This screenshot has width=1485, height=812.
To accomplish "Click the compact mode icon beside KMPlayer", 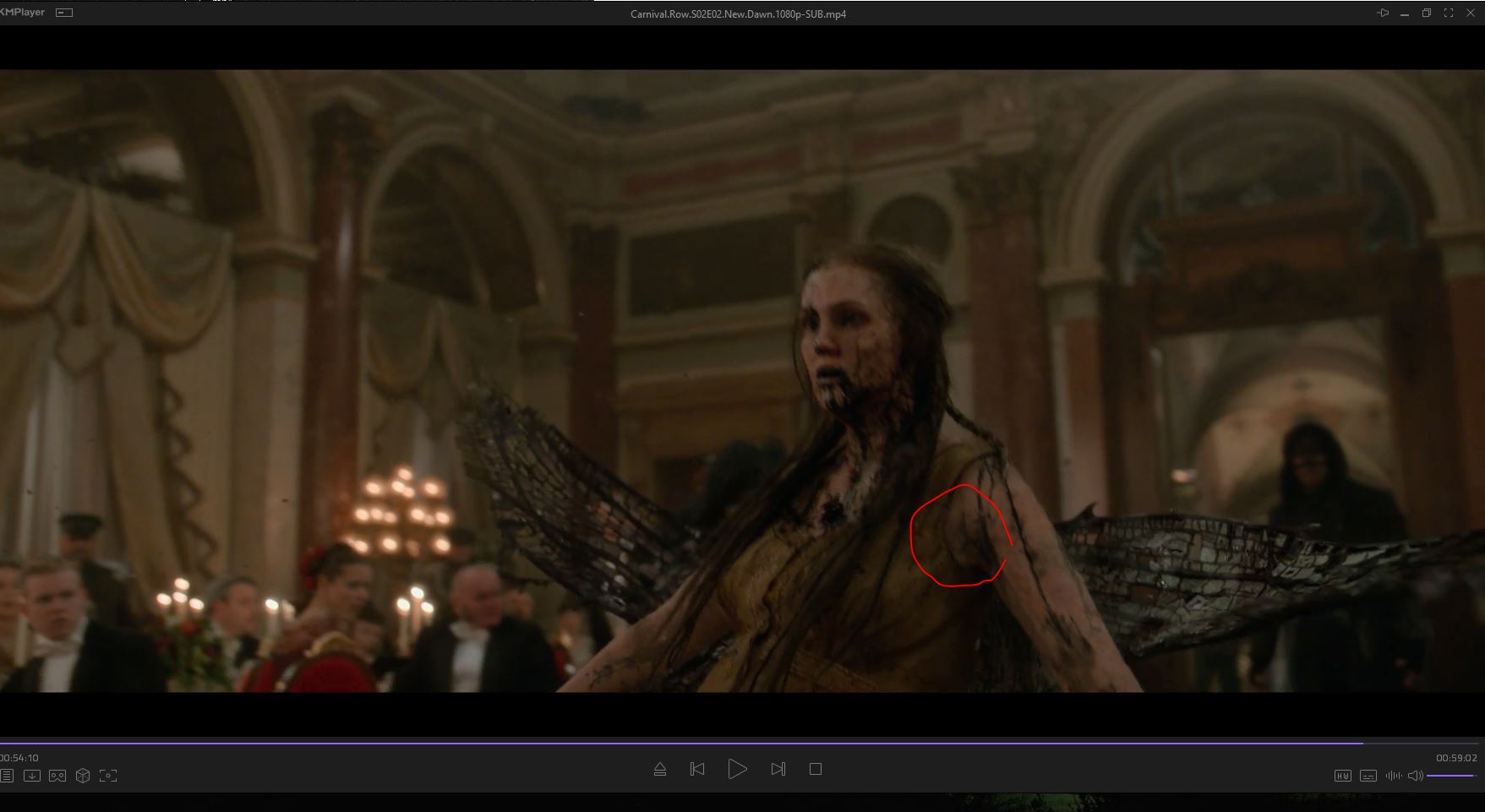I will pos(64,13).
